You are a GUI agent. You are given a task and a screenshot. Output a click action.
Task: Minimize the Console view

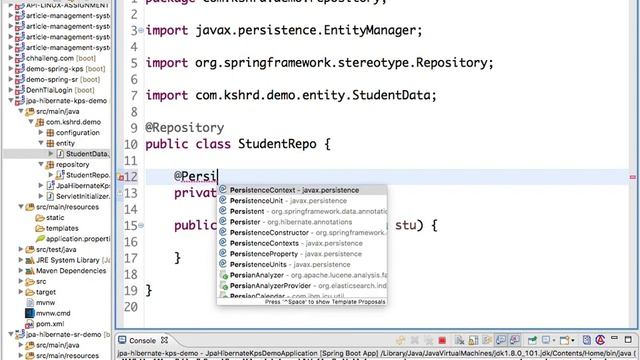(614, 338)
